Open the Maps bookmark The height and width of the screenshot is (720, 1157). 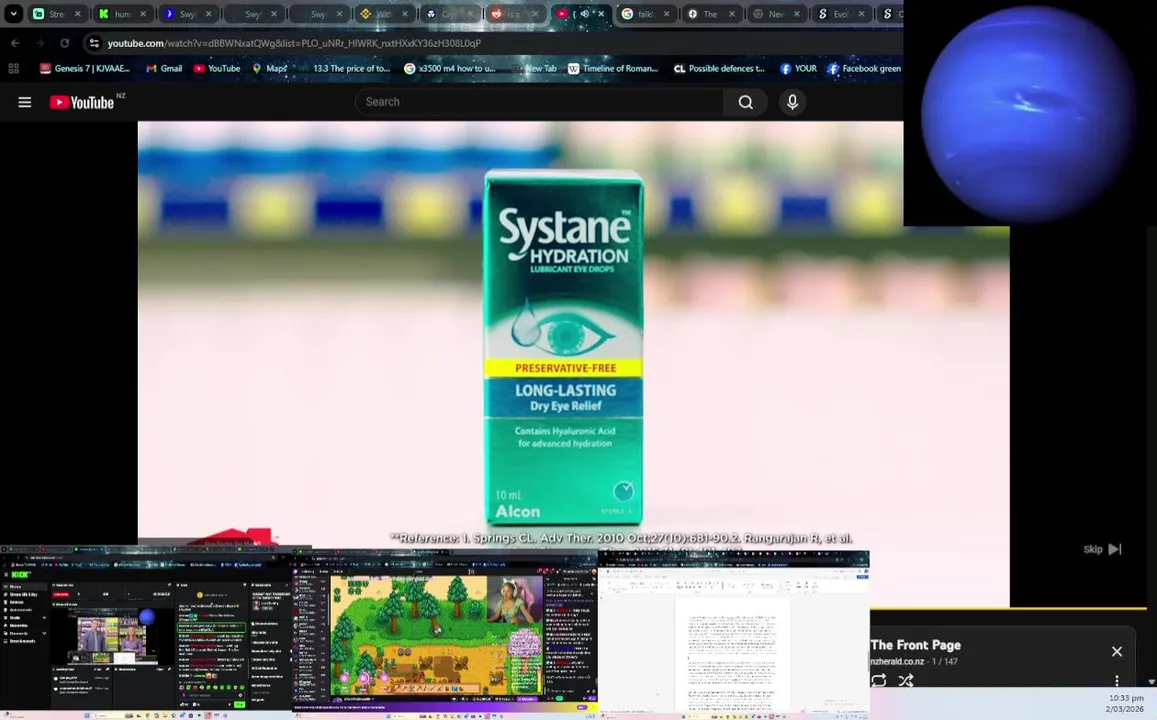(269, 69)
